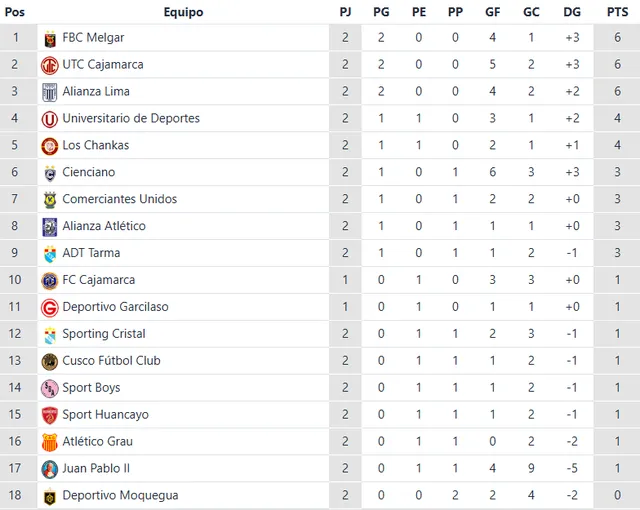Image resolution: width=640 pixels, height=510 pixels.
Task: Click the Universitario de Deportes logo
Action: coord(49,119)
